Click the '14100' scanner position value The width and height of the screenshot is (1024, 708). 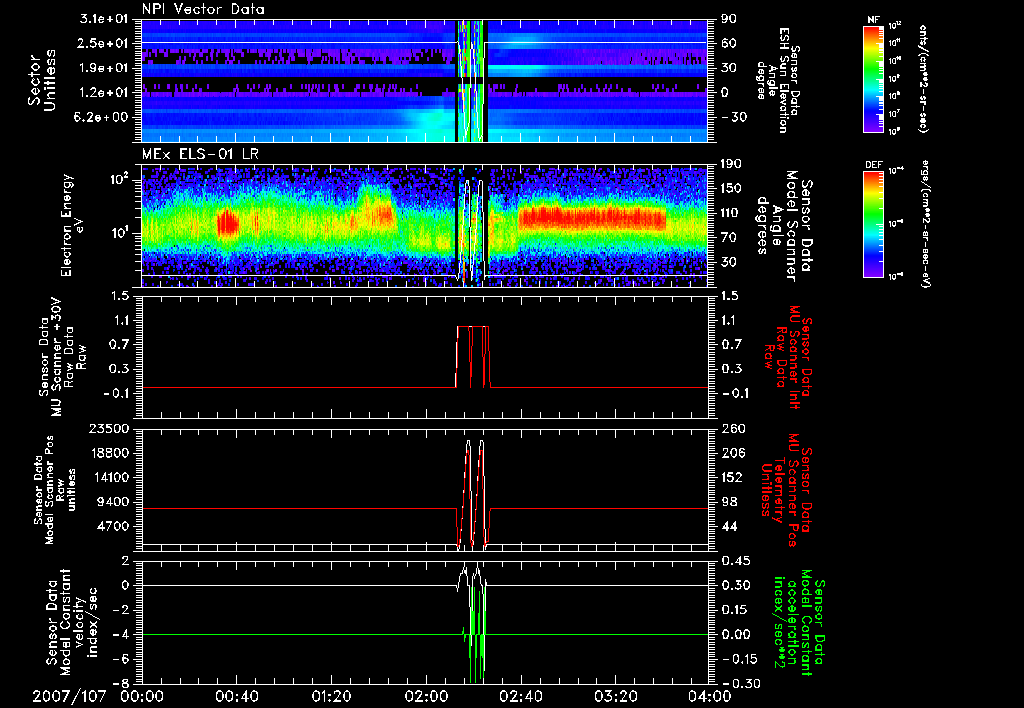[110, 477]
